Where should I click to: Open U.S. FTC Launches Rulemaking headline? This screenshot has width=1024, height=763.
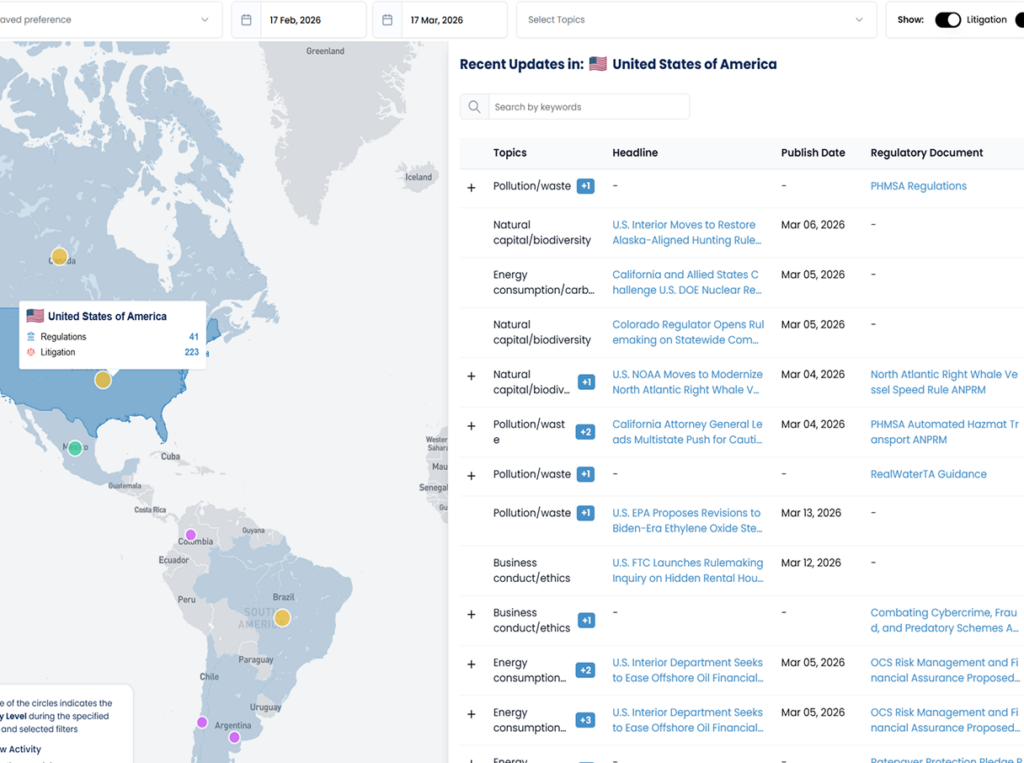(x=687, y=570)
